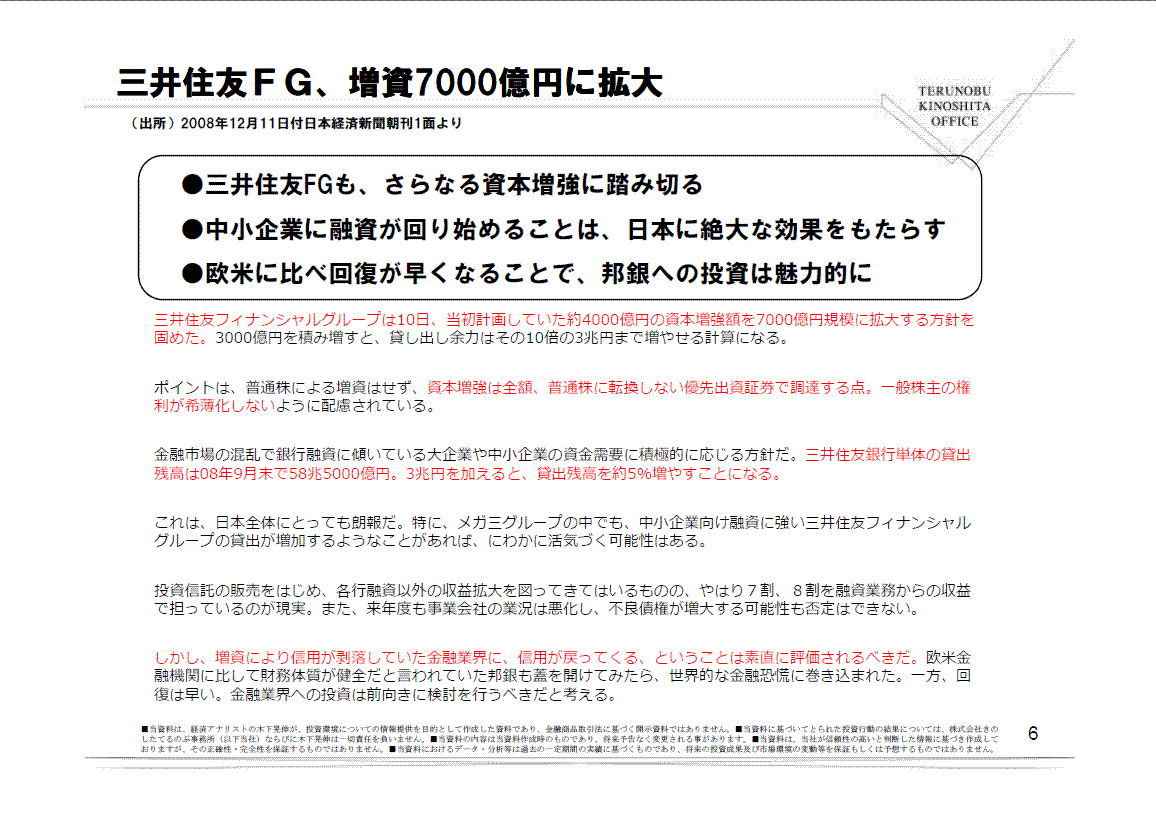Click line グループの貸出が増加するようなことがあれば
The image size is (1156, 818).
pyautogui.click(x=431, y=541)
